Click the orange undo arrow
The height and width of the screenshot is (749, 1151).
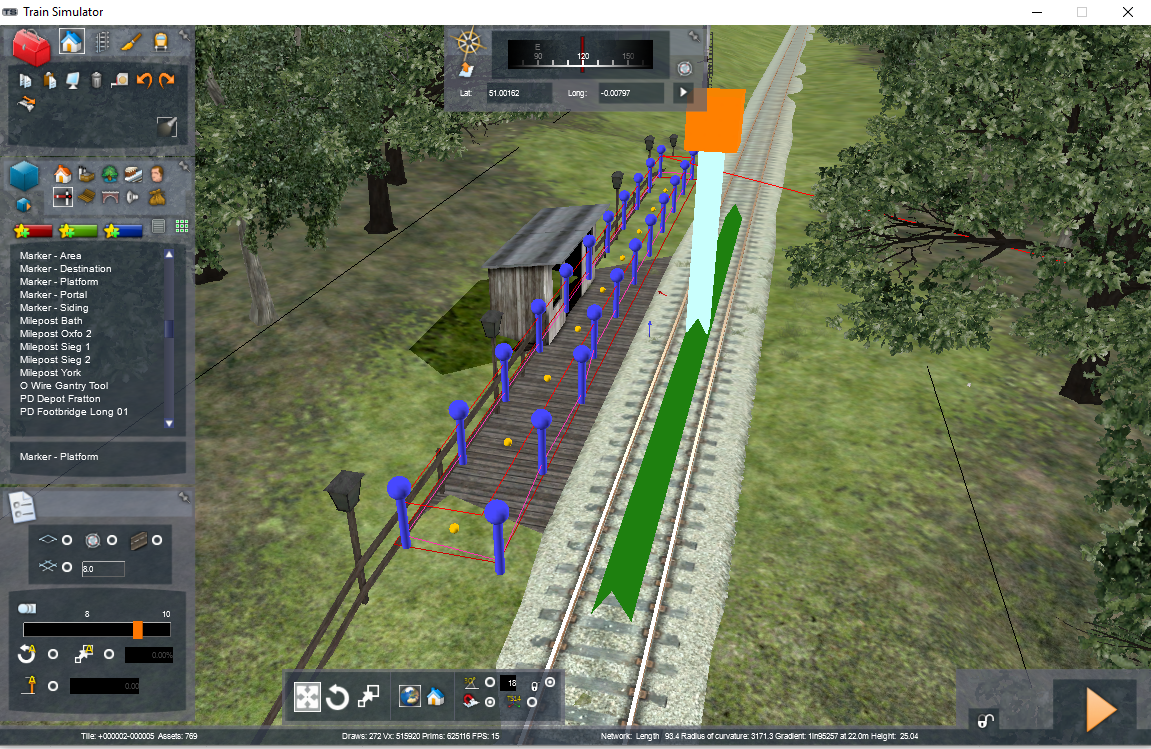click(x=144, y=80)
